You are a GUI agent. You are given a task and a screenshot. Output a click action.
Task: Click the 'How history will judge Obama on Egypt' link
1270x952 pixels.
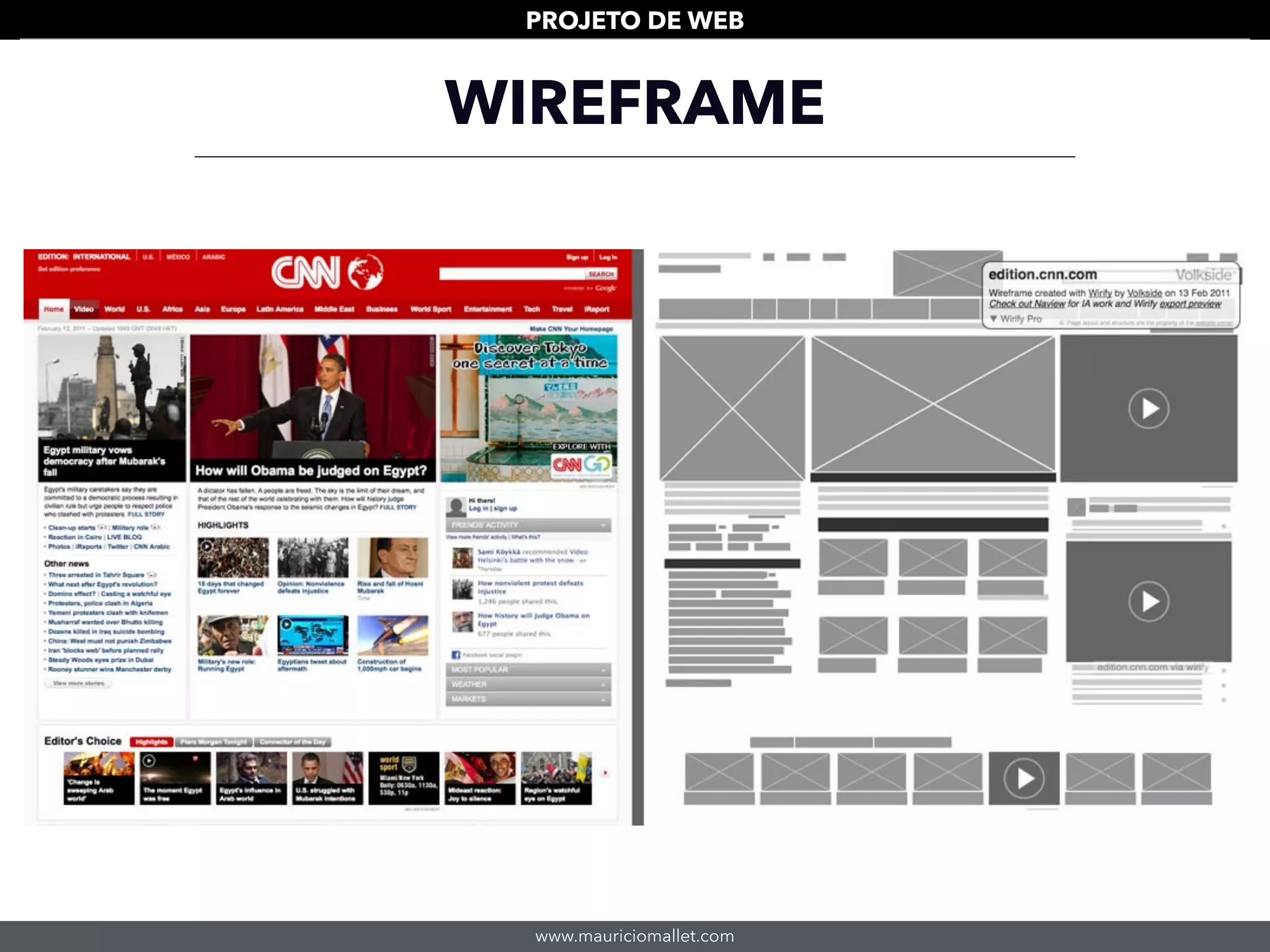click(533, 620)
